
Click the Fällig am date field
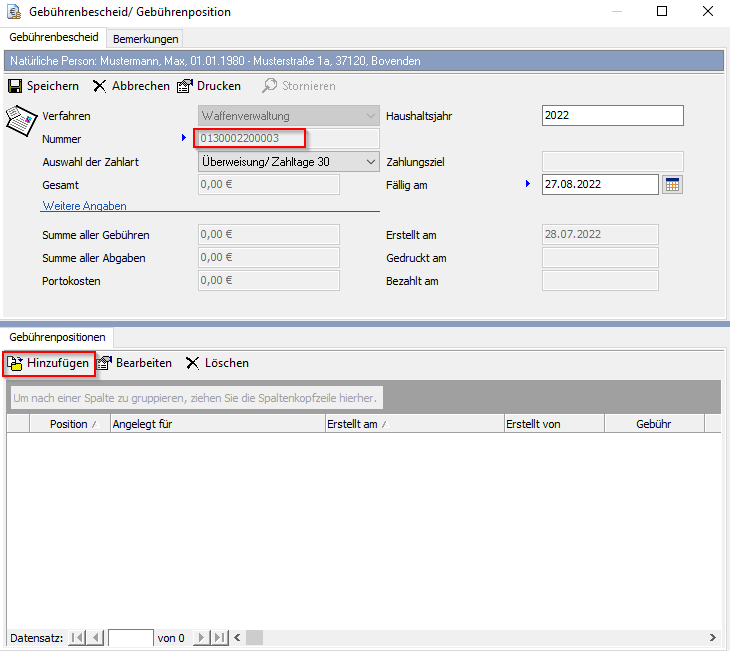tap(599, 185)
